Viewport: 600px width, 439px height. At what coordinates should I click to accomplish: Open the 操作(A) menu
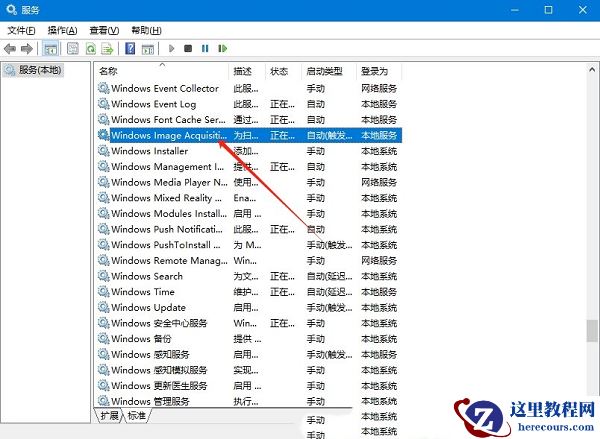point(62,30)
